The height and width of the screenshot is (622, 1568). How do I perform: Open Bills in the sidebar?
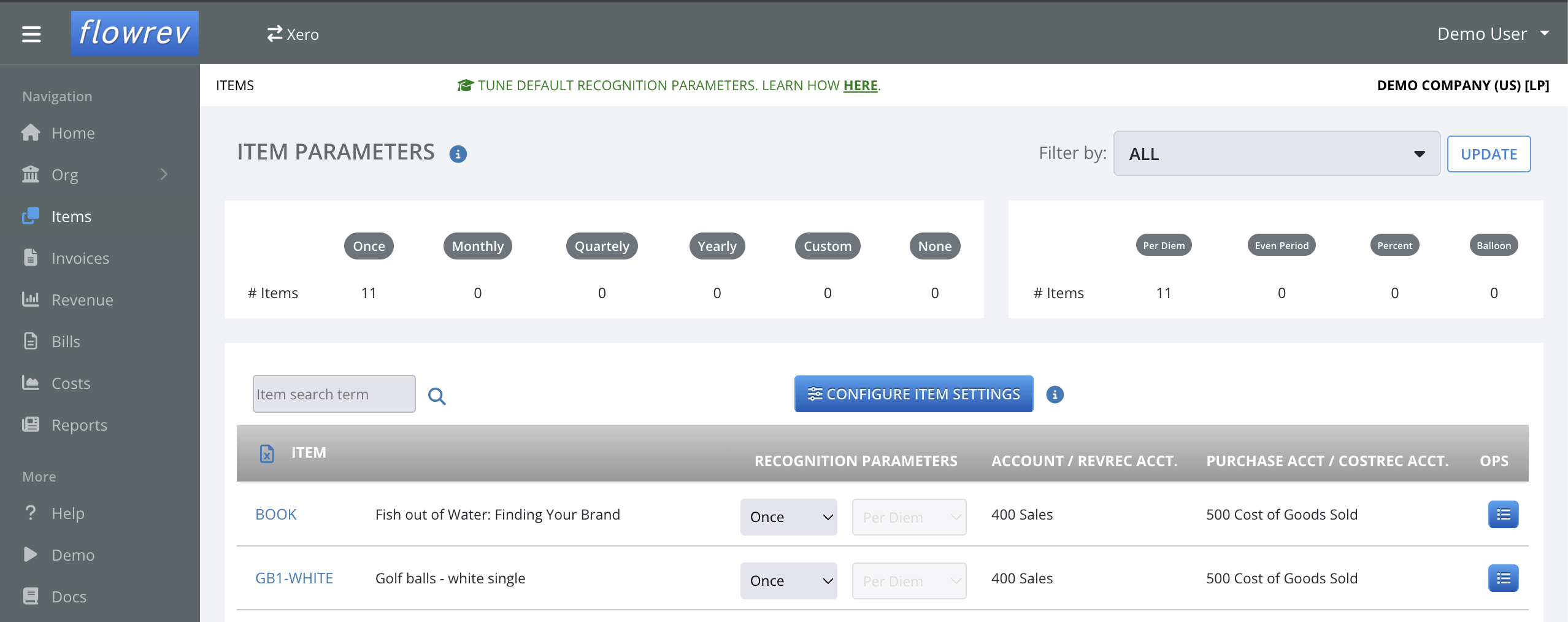[66, 342]
